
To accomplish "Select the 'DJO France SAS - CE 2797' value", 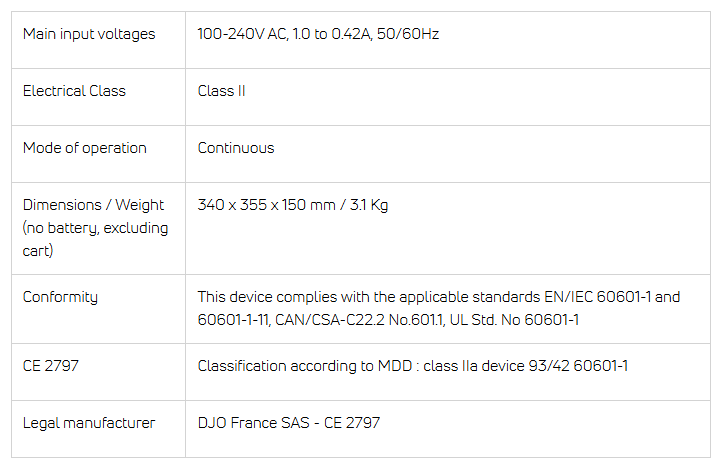I will tap(289, 423).
